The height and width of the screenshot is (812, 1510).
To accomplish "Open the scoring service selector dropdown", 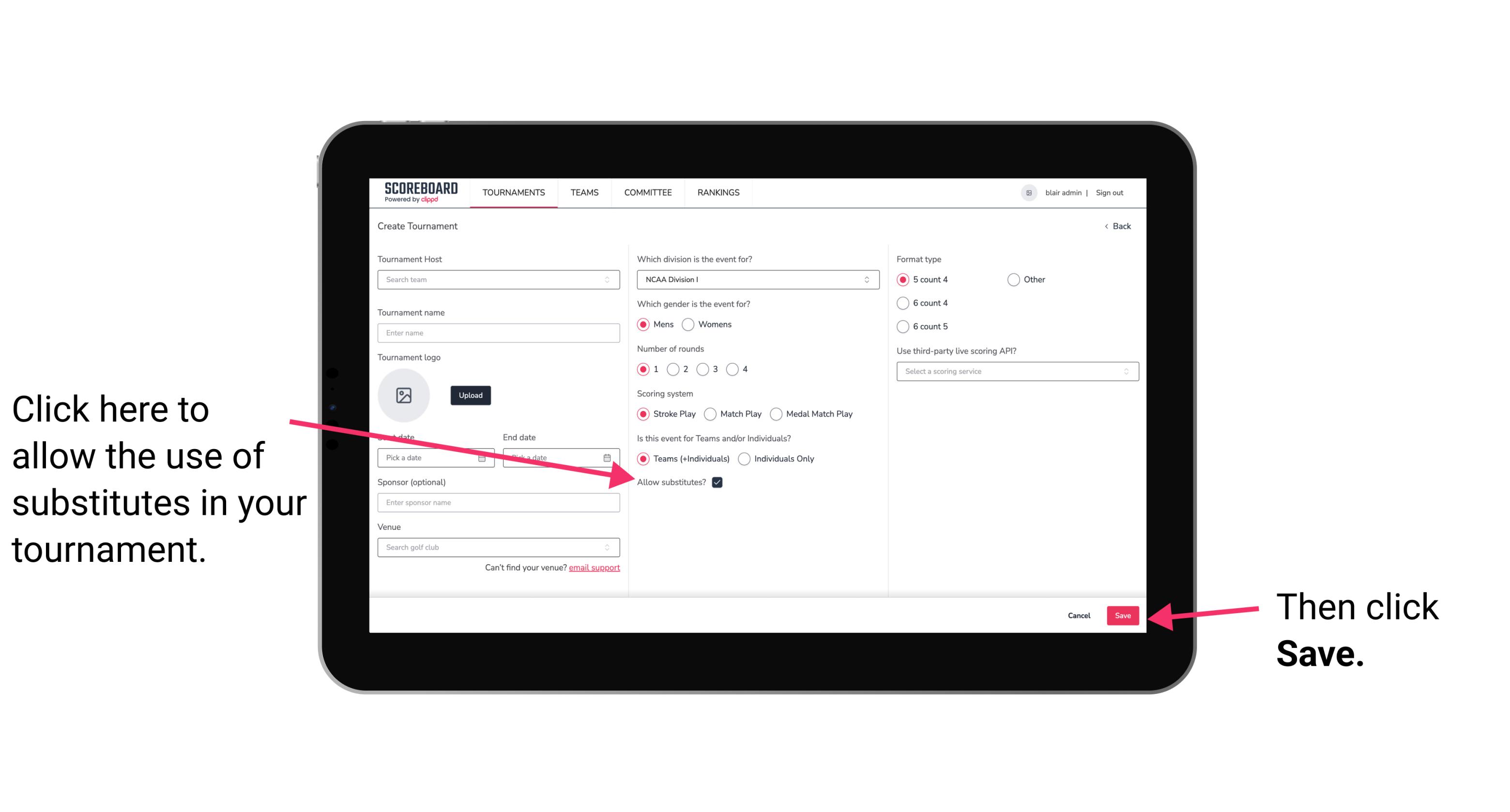I will [1012, 372].
